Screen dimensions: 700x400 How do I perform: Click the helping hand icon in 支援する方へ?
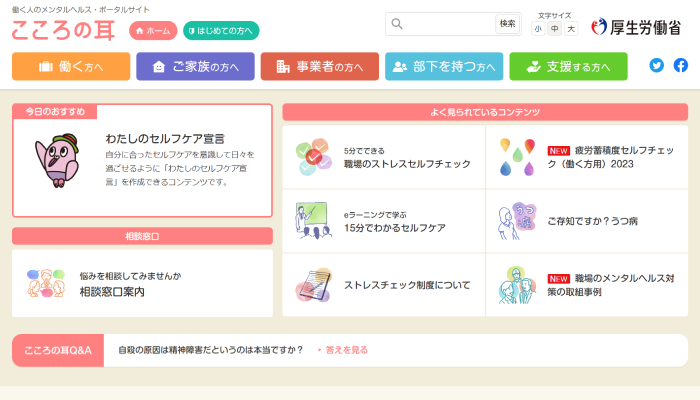533,67
